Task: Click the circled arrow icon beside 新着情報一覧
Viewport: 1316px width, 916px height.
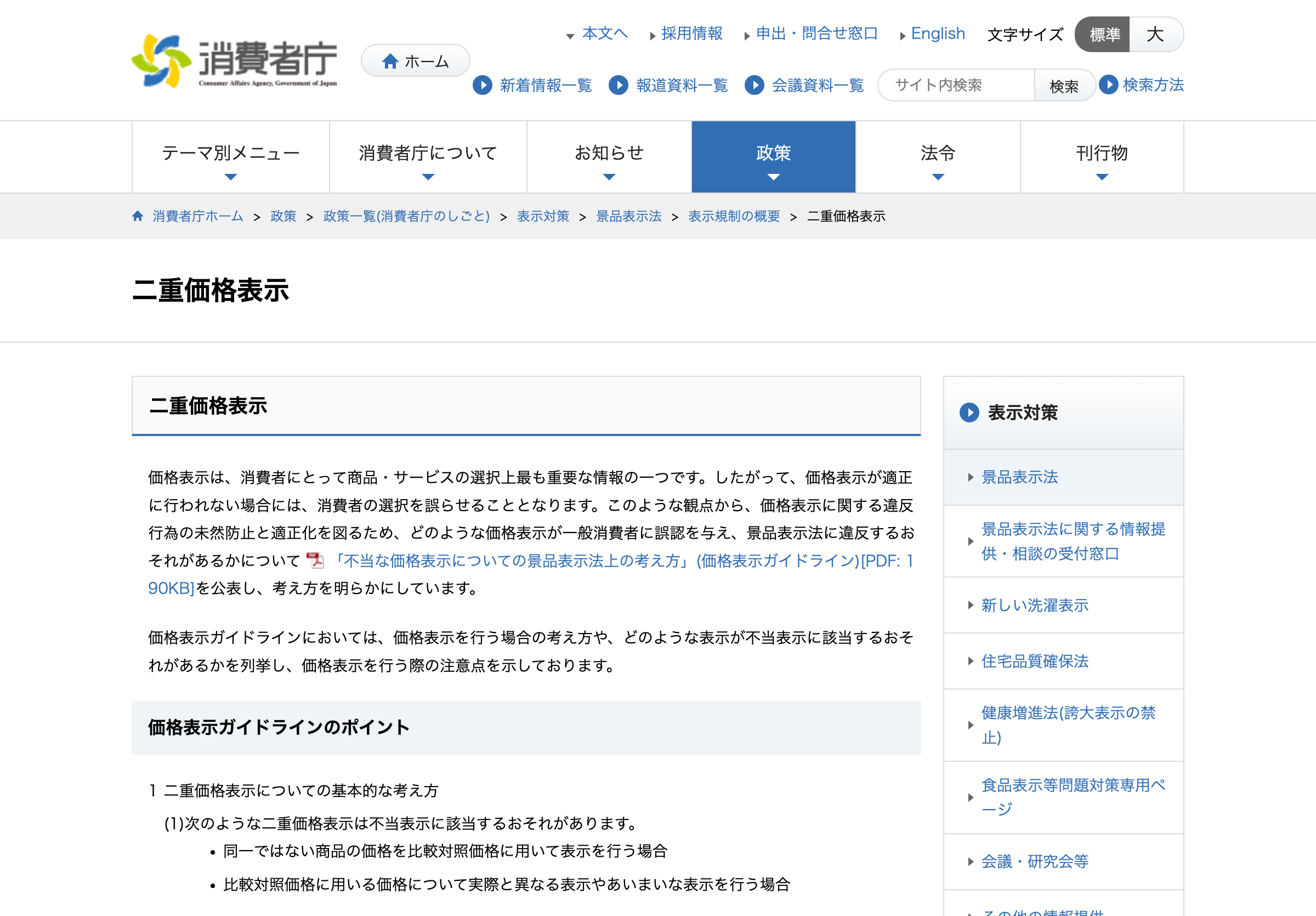Action: (483, 86)
